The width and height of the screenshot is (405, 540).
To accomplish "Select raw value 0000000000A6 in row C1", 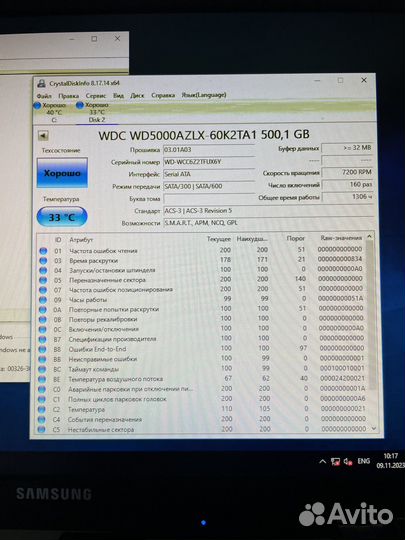I will click(x=343, y=399).
